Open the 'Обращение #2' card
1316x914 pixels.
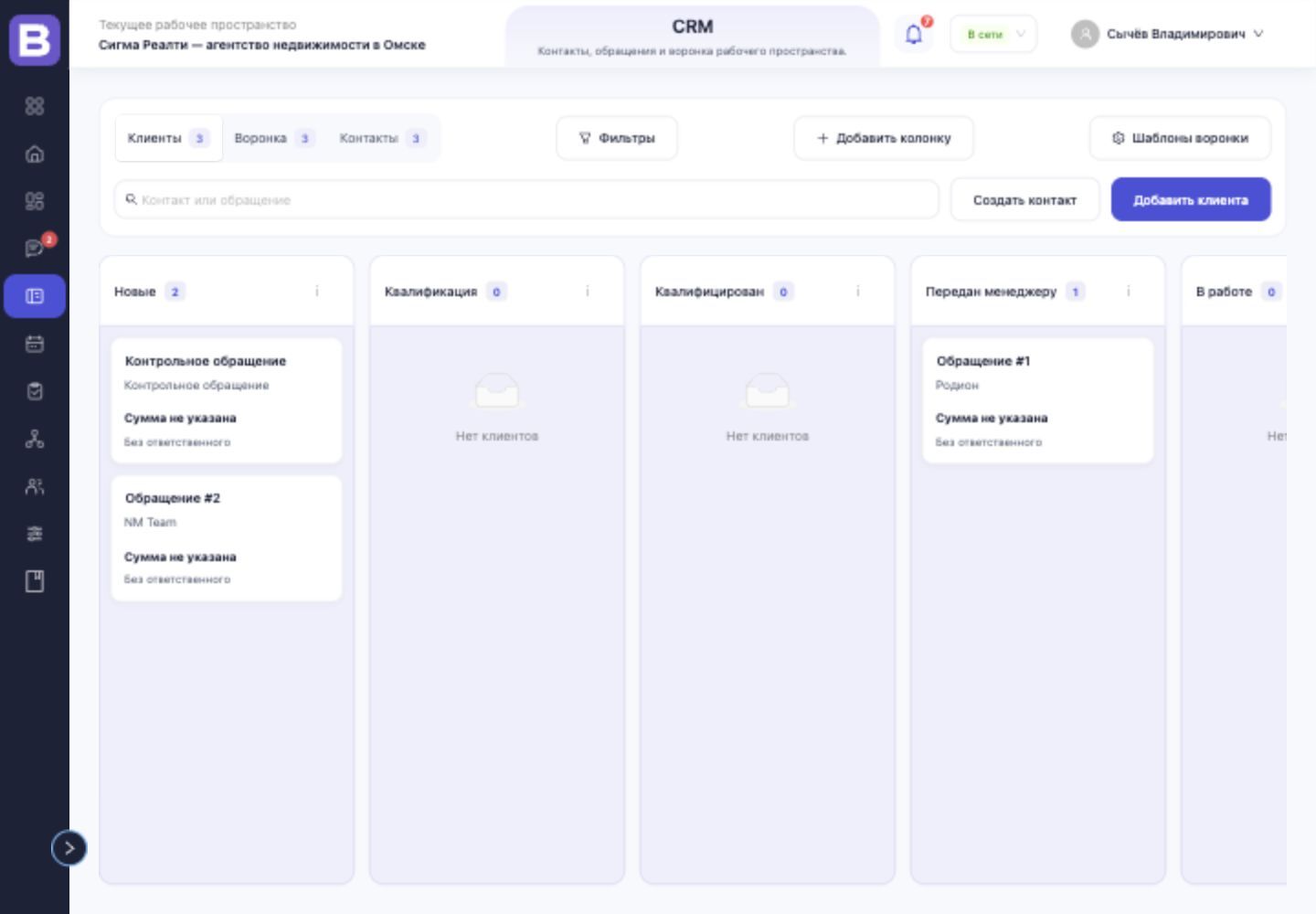(x=227, y=537)
